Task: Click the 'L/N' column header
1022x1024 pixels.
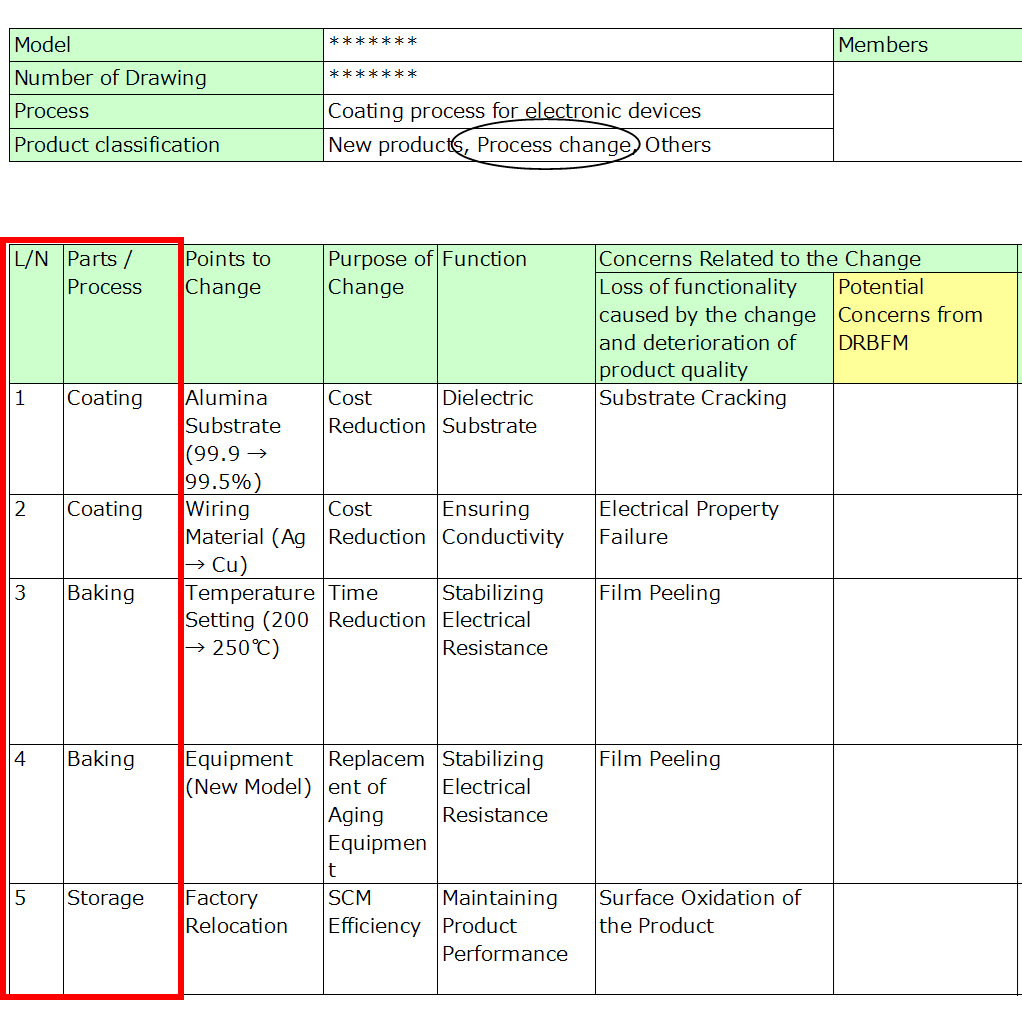Action: pyautogui.click(x=37, y=314)
